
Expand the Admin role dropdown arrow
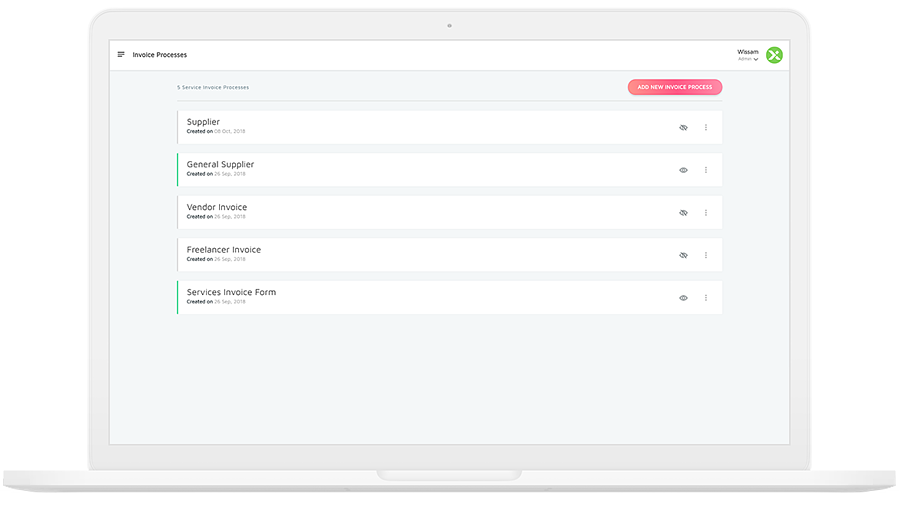click(x=756, y=60)
